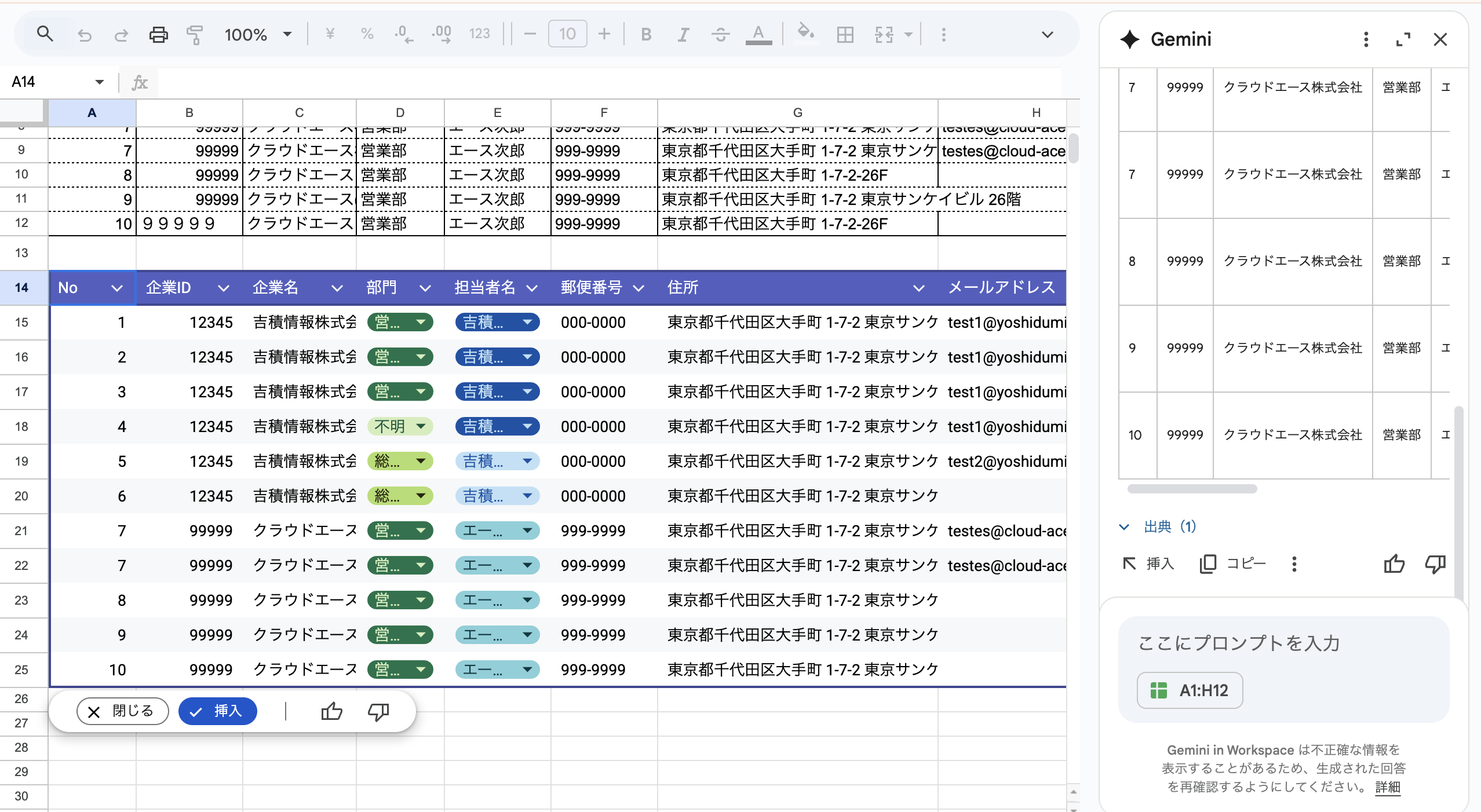Image resolution: width=1481 pixels, height=812 pixels.
Task: Click the Gemini prompt input field
Action: click(1240, 643)
